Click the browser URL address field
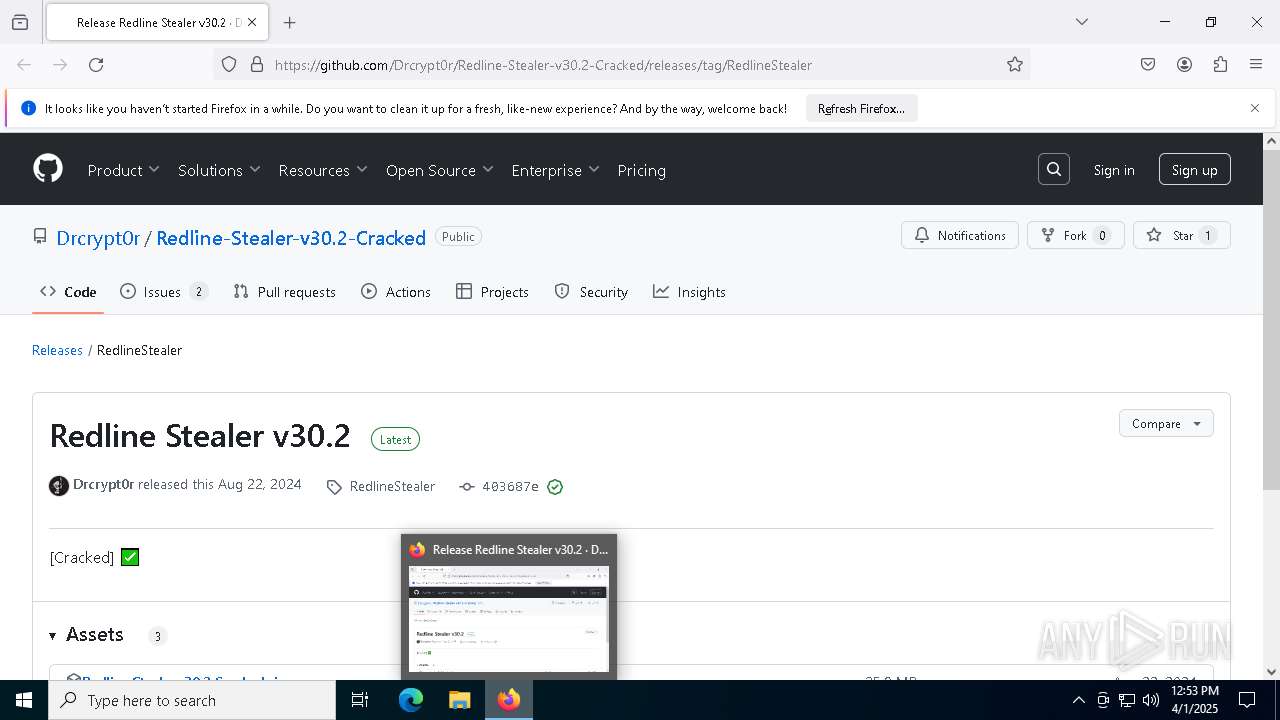Viewport: 1280px width, 720px height. (x=620, y=65)
